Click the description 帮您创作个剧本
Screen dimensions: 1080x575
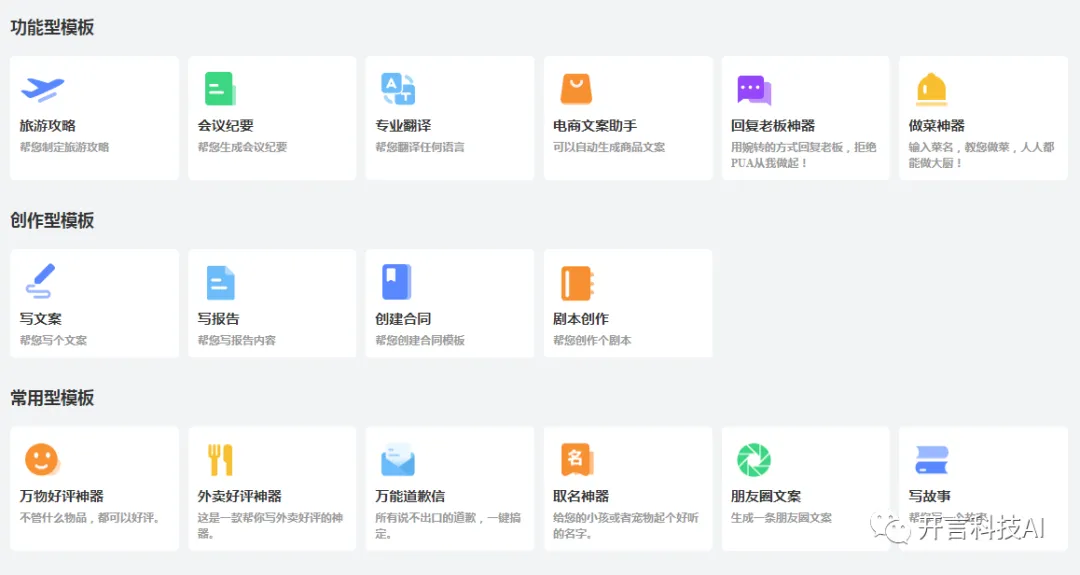(592, 341)
